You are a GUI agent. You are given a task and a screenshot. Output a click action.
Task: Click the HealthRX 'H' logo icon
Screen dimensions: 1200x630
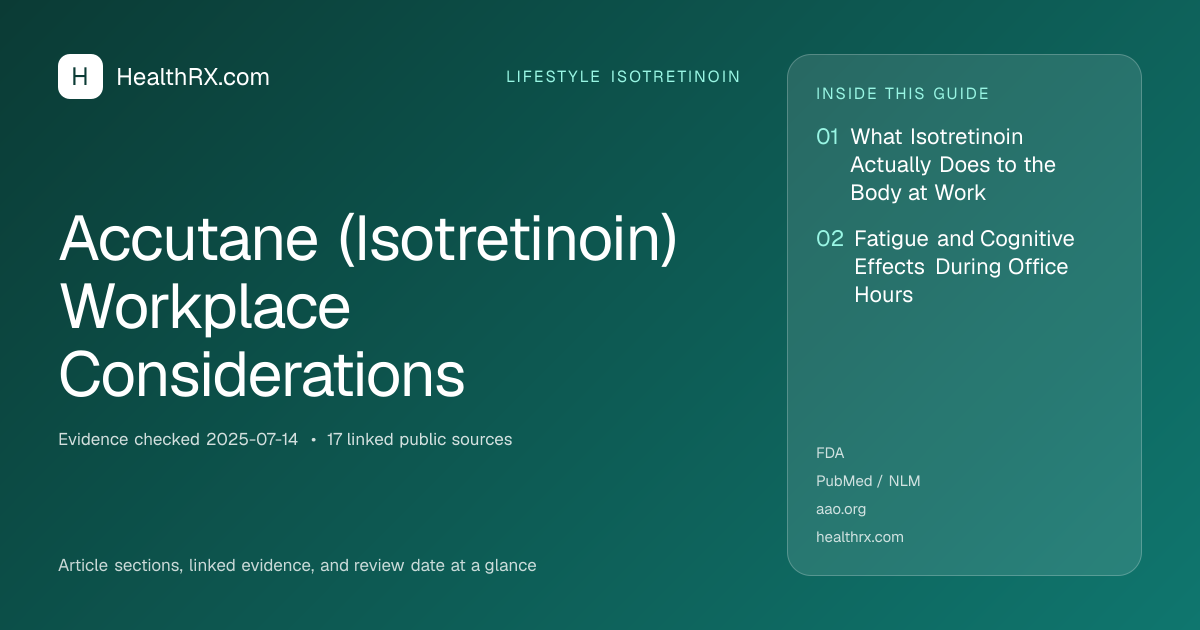pos(80,77)
